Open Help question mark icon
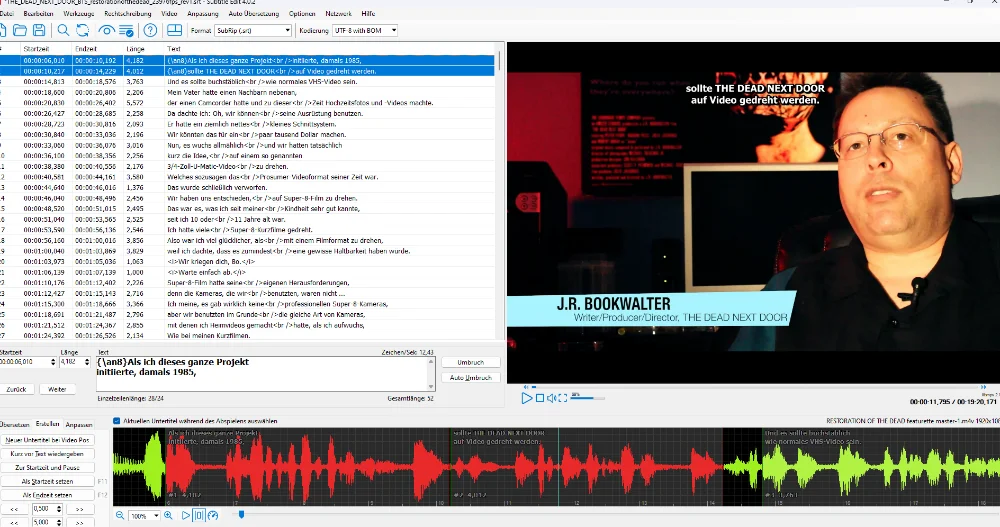1000x527 pixels. tap(151, 30)
